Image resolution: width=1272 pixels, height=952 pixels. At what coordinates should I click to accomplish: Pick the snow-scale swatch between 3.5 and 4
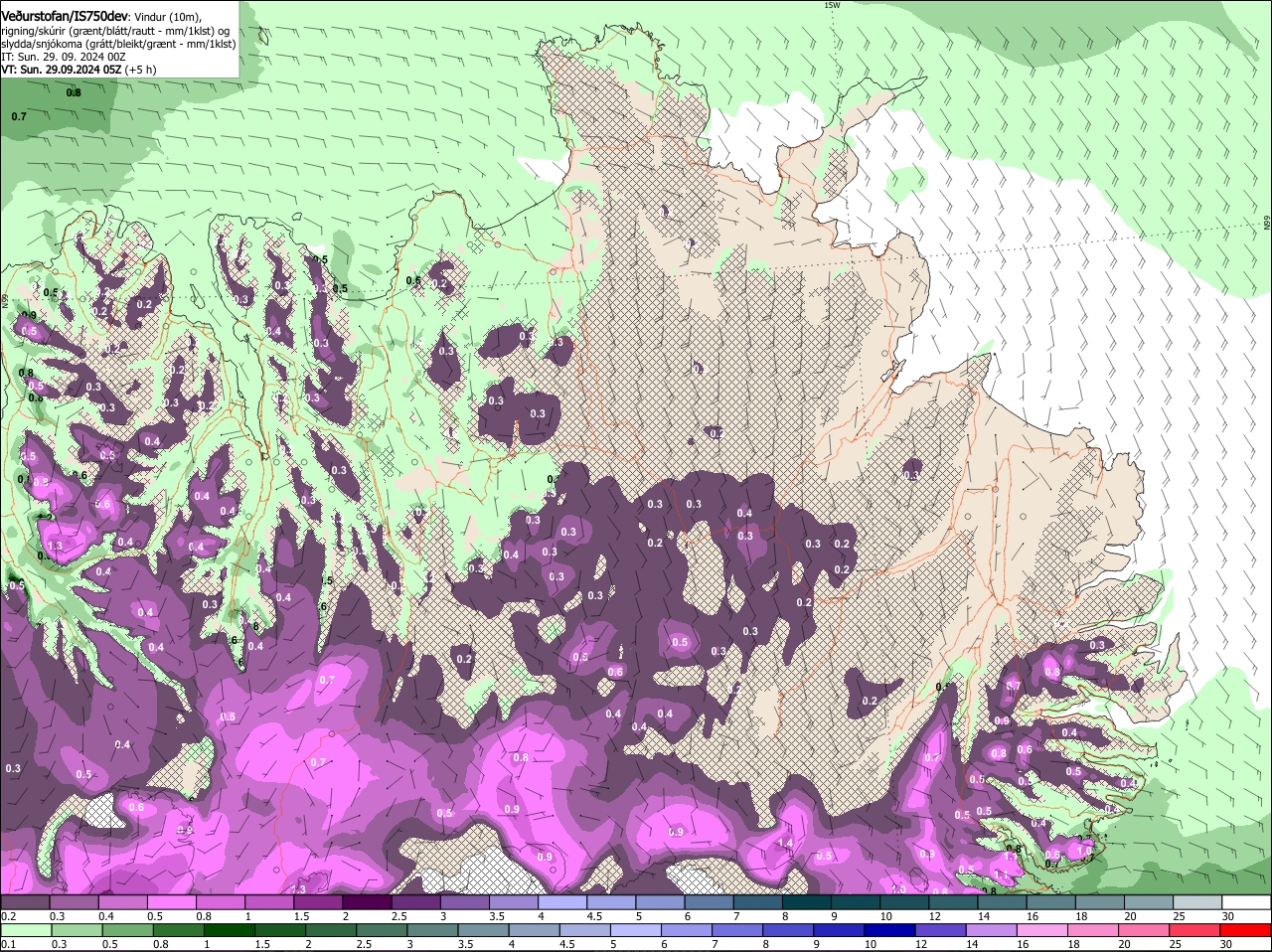(513, 902)
